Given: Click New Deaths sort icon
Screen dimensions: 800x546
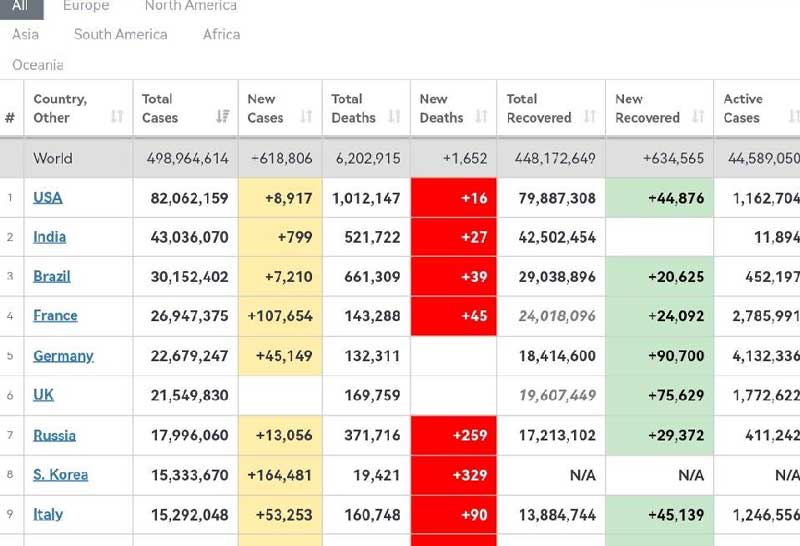Looking at the screenshot, I should (x=481, y=117).
